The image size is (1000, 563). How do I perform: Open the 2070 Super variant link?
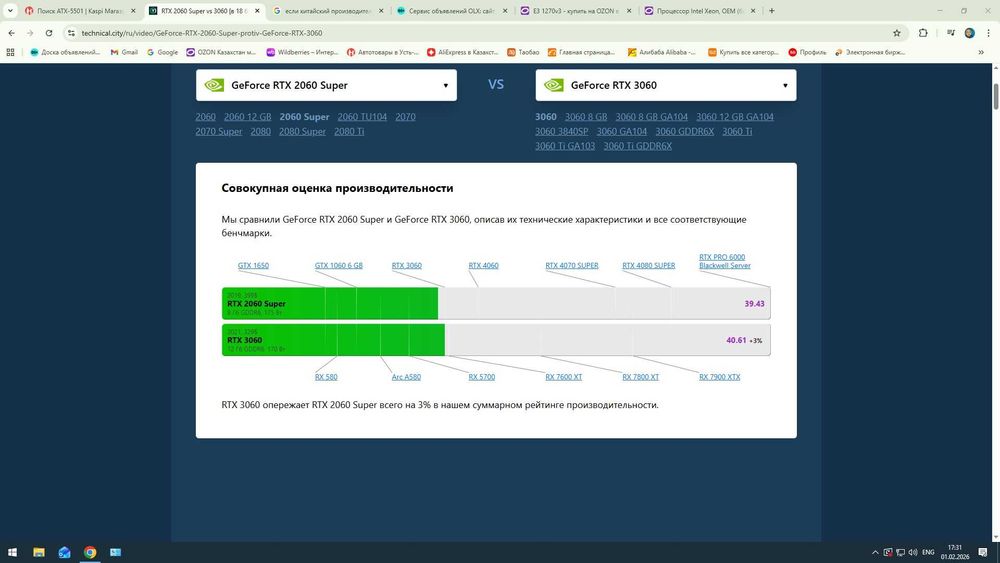point(219,131)
